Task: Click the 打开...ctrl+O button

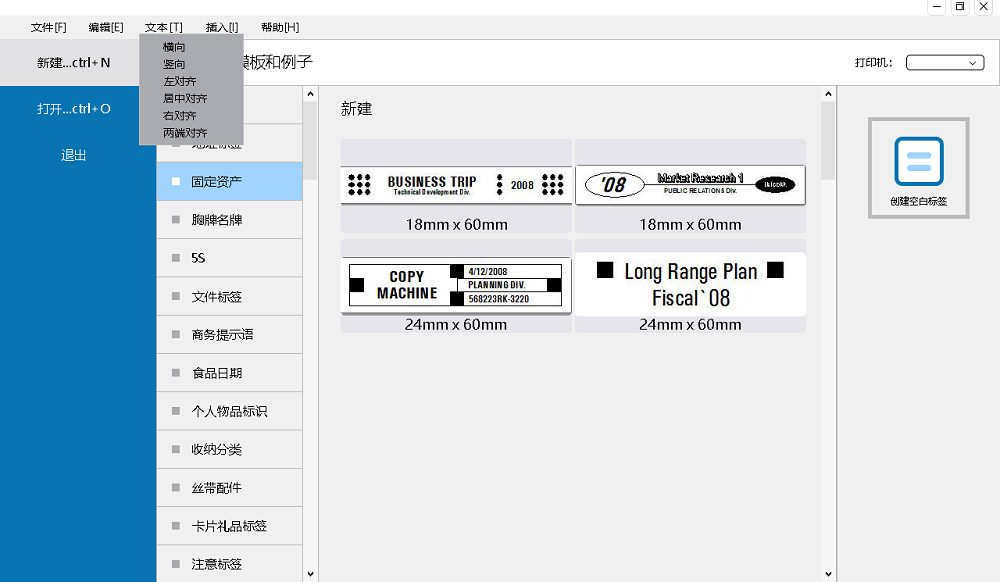Action: tap(73, 109)
